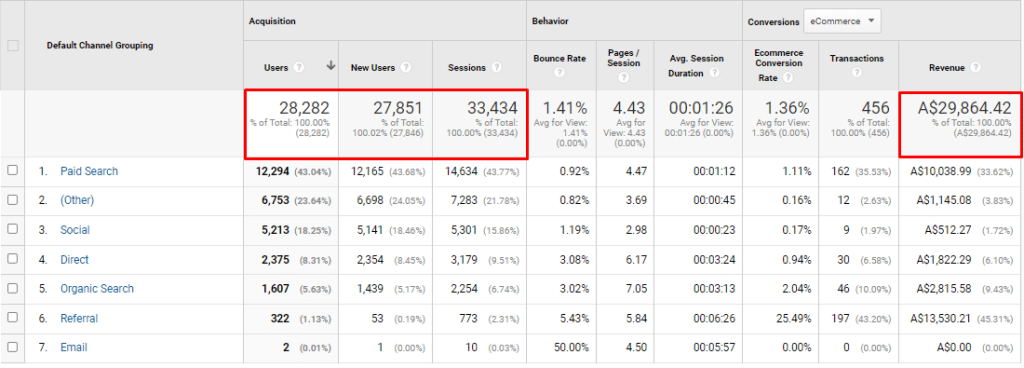Viewport: 1024px width, 368px height.
Task: Select total transactions figure 456
Action: 875,108
